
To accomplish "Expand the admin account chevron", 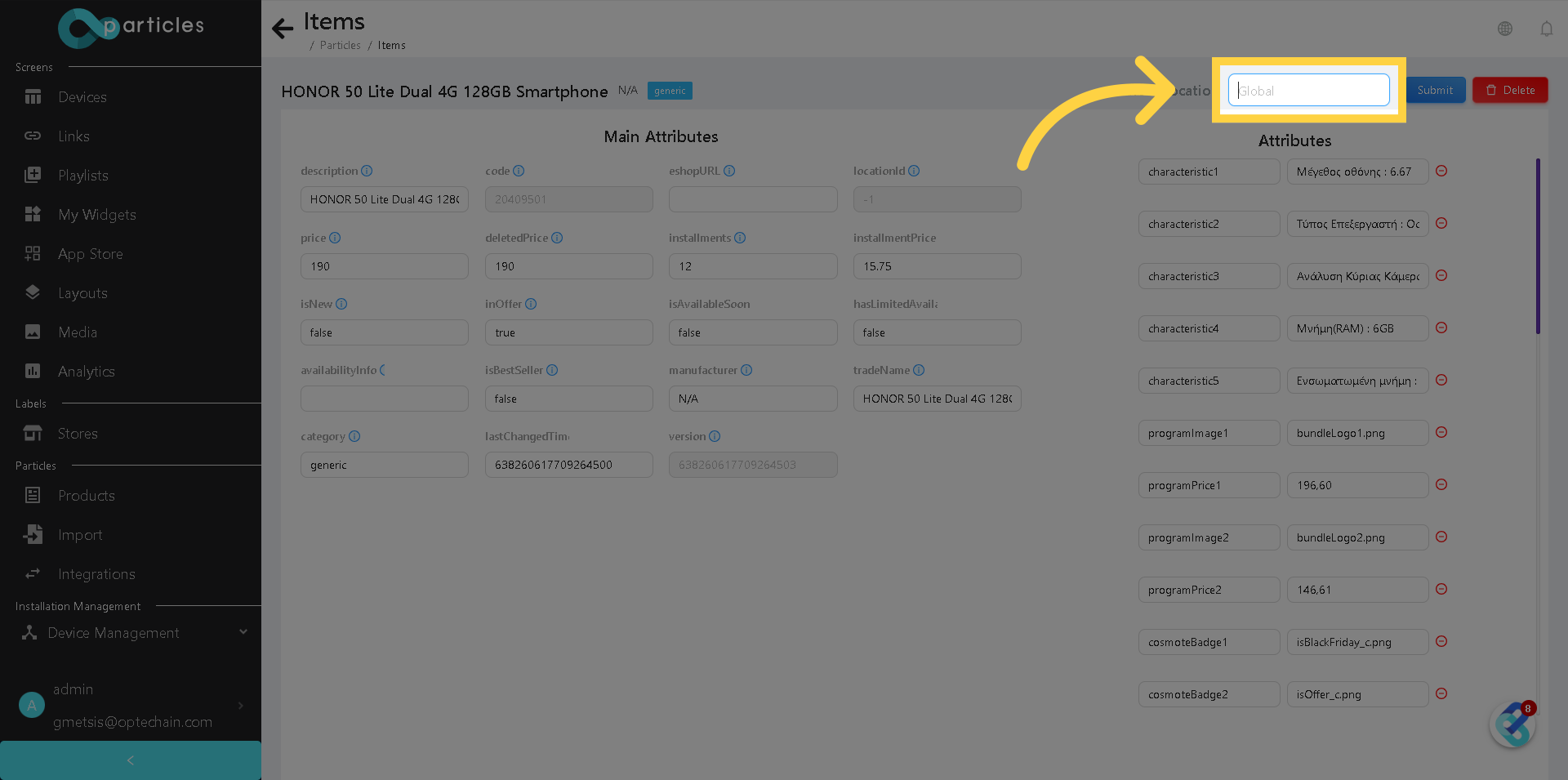I will tap(241, 706).
